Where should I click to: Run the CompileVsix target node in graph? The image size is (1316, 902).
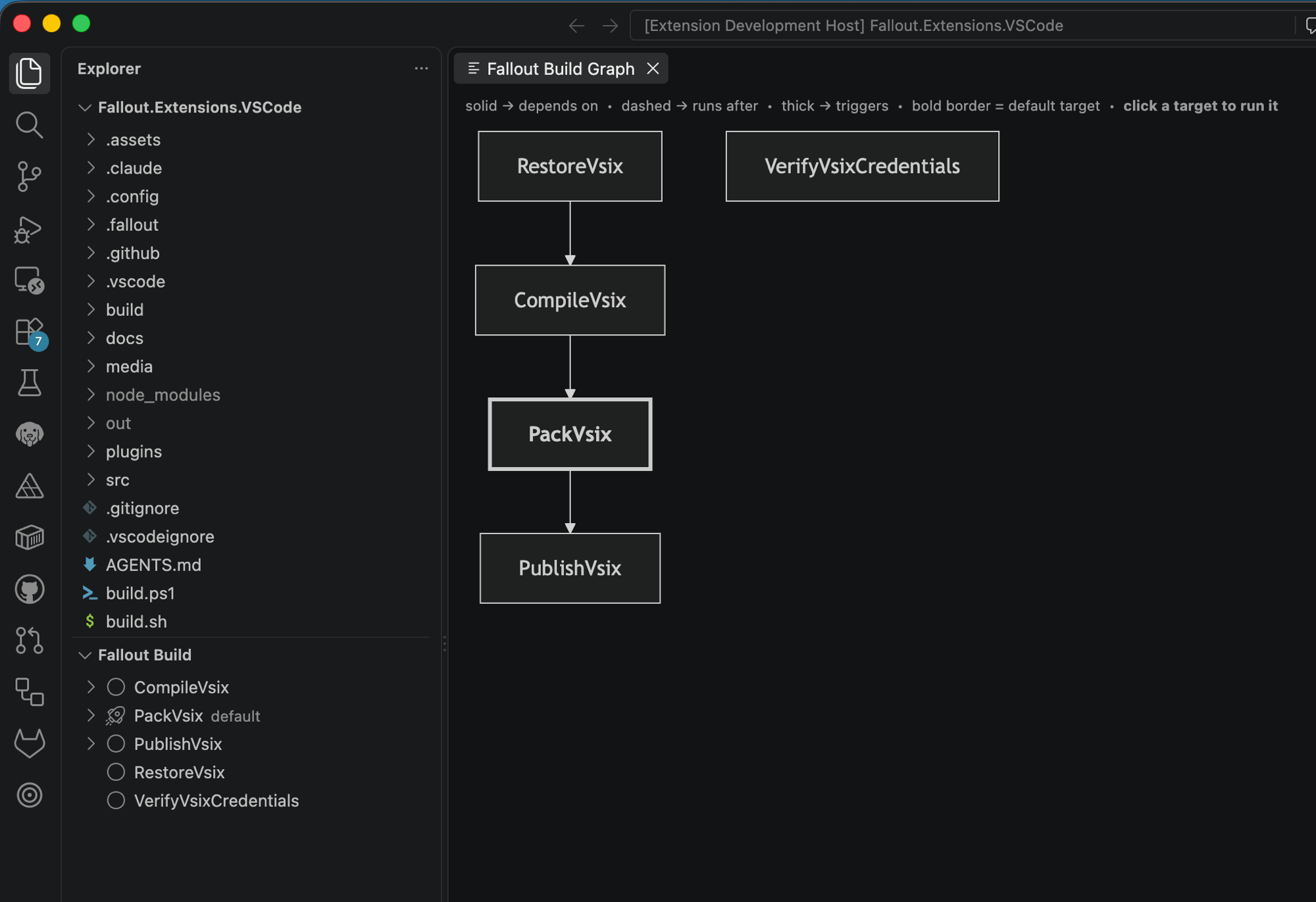point(570,301)
